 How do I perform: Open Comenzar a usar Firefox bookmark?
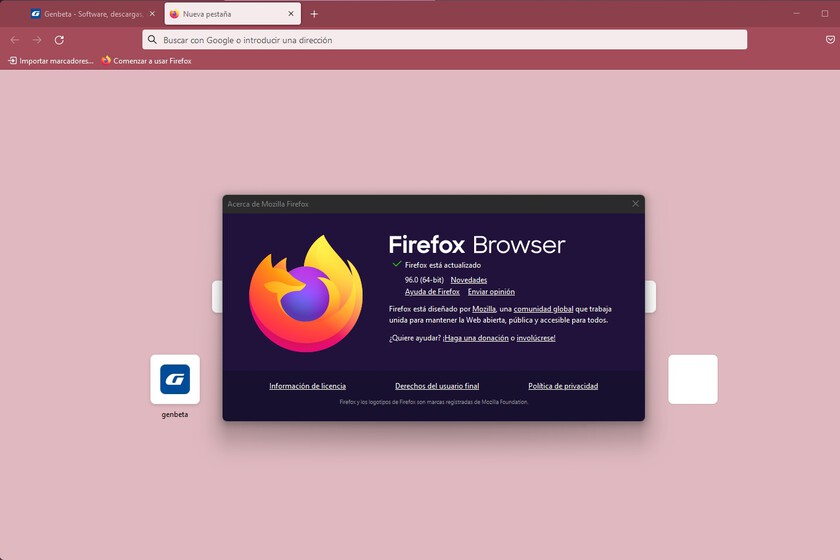tap(146, 61)
